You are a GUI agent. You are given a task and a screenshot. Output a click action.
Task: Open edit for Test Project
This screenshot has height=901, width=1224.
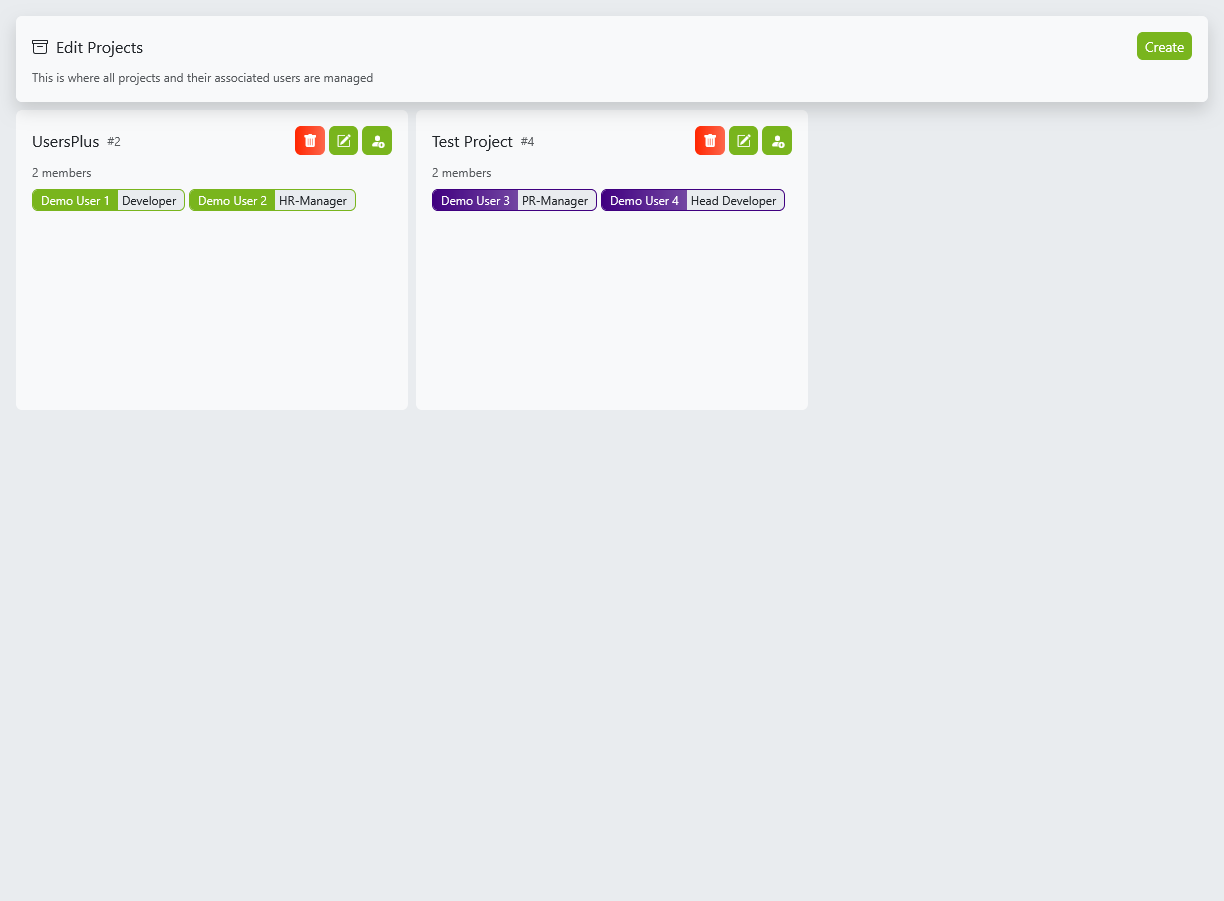[x=743, y=141]
